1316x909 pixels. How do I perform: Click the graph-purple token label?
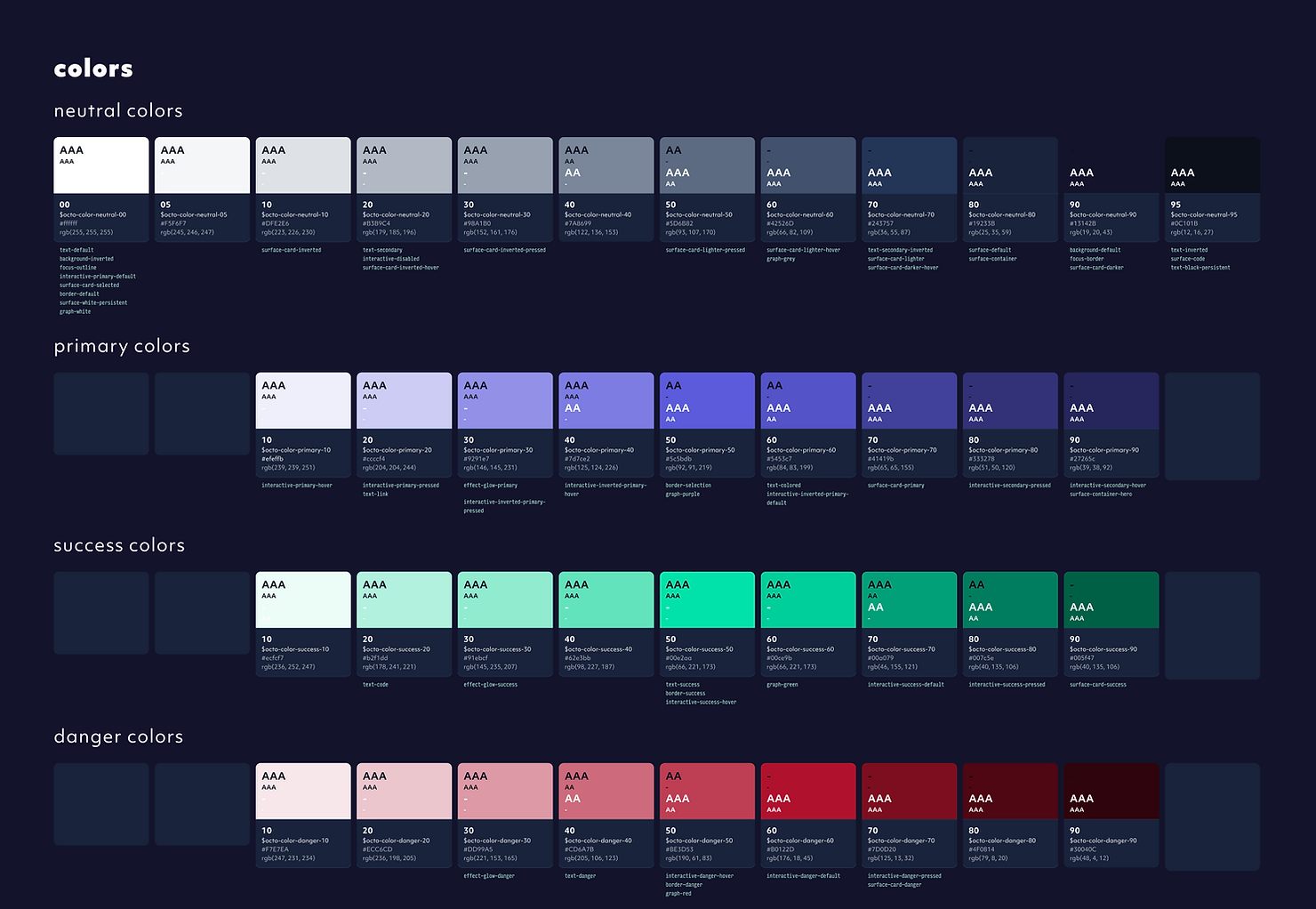pos(681,494)
